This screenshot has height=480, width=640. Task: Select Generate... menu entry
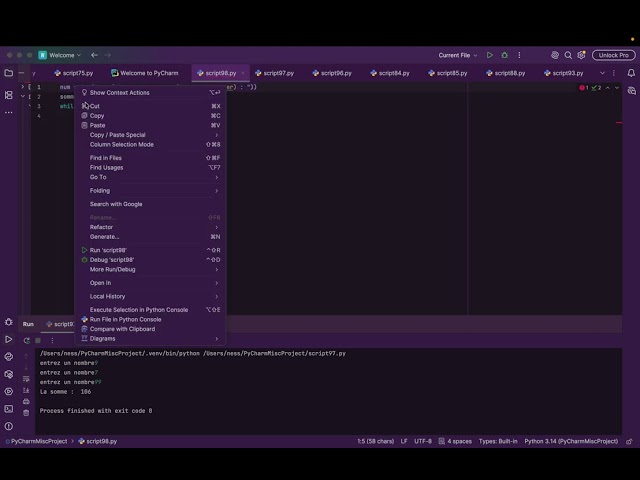[x=151, y=237]
